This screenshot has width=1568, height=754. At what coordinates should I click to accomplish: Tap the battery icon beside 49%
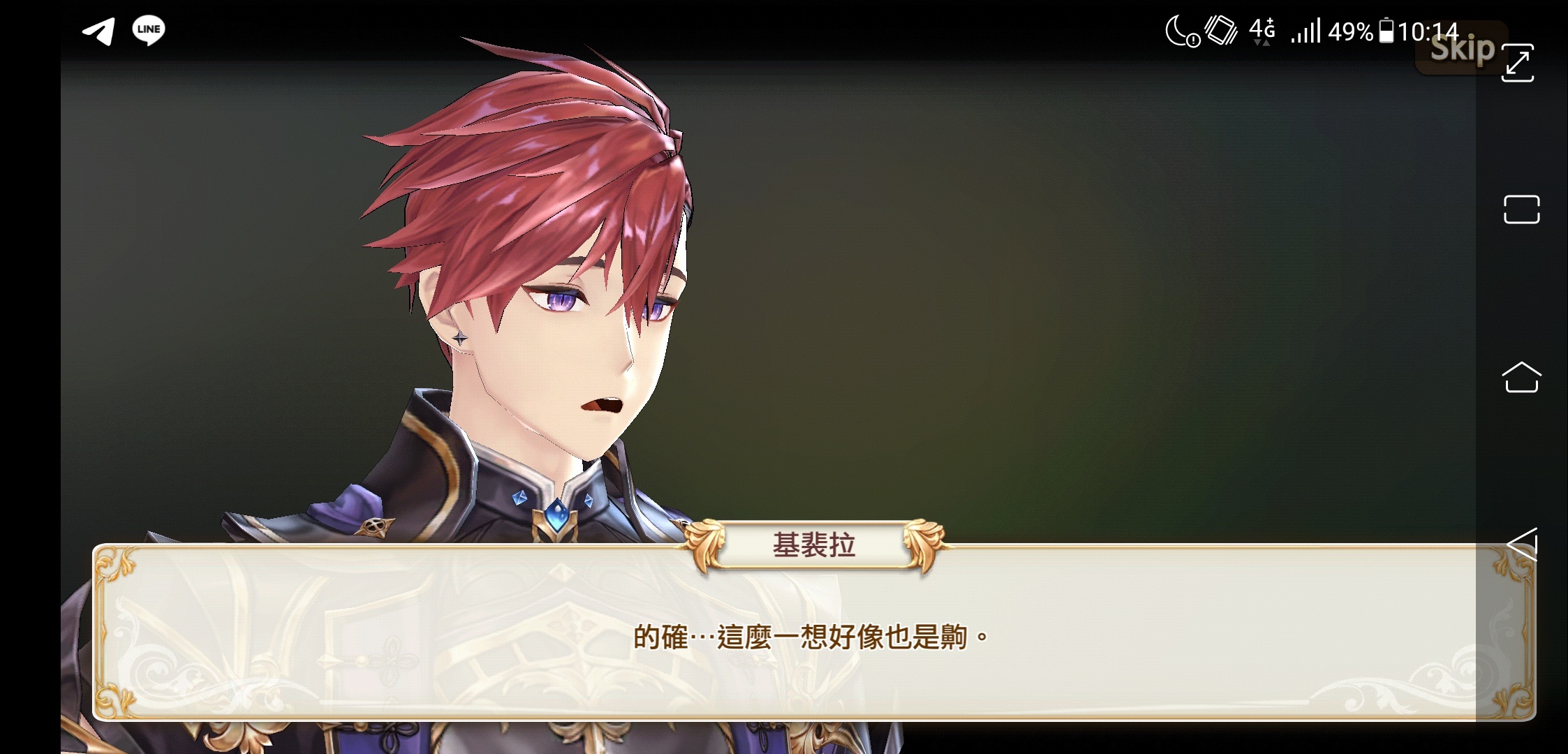click(x=1386, y=31)
